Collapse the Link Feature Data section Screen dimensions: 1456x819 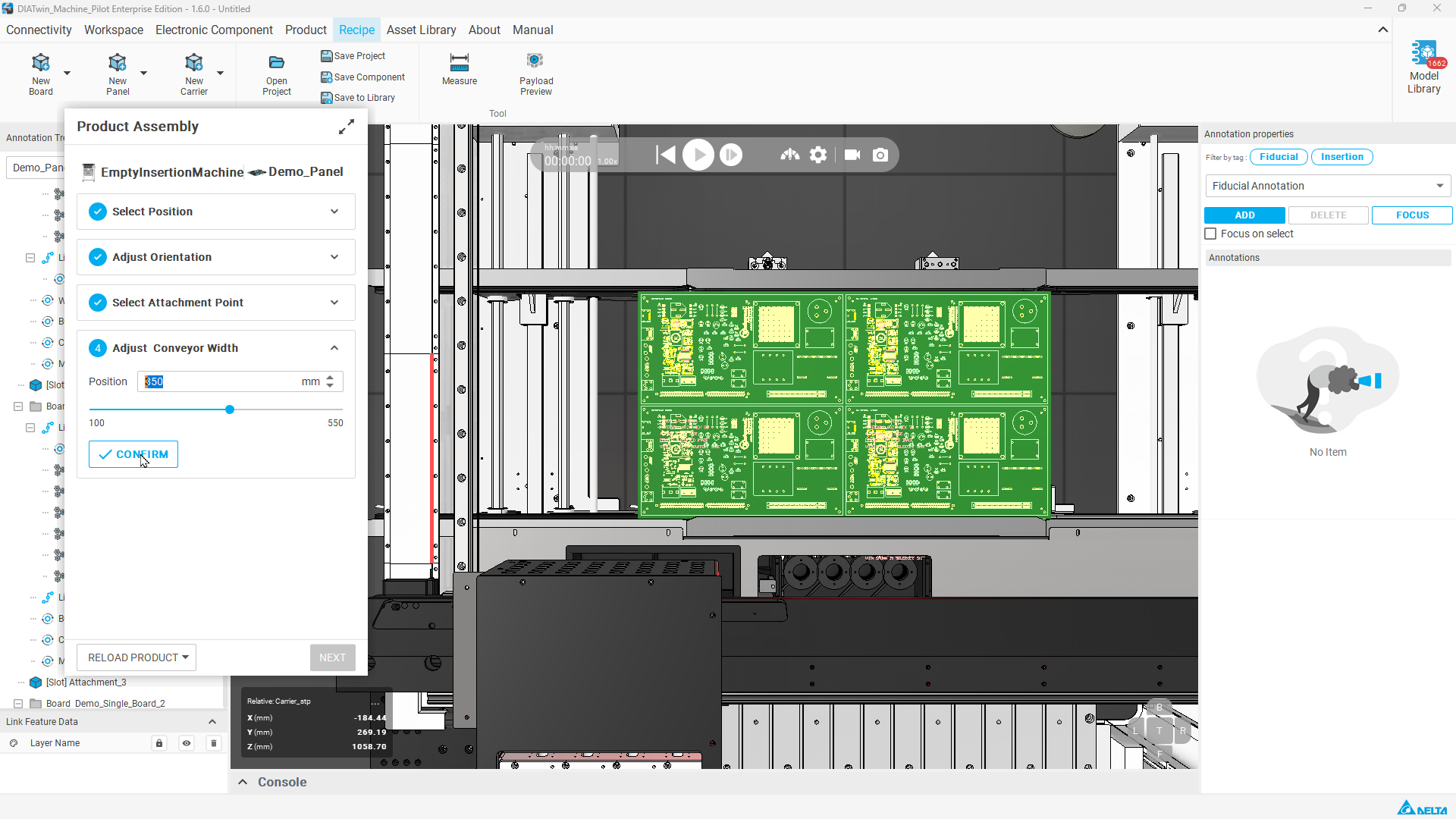pyautogui.click(x=212, y=722)
